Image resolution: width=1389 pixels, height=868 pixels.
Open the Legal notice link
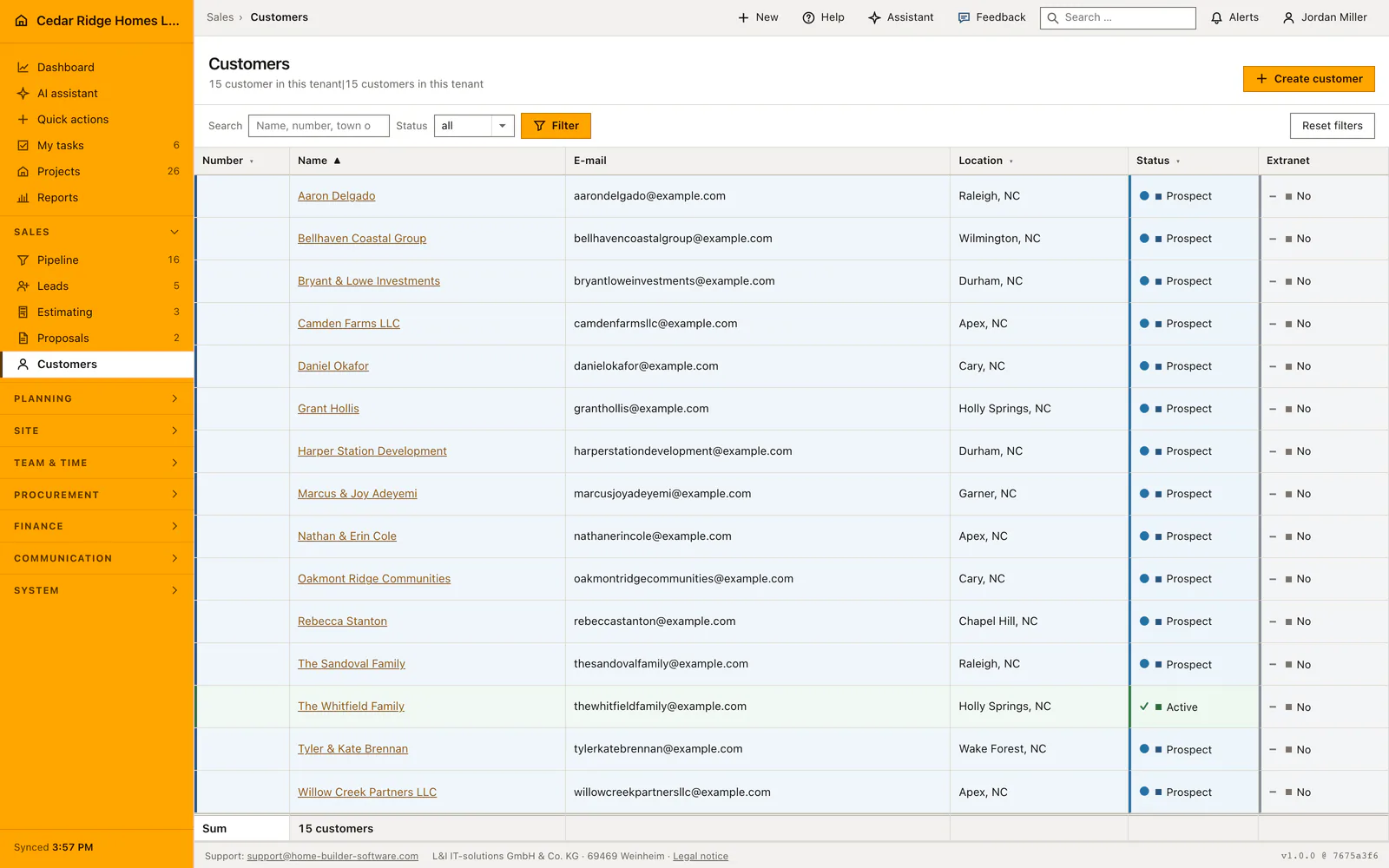click(701, 856)
